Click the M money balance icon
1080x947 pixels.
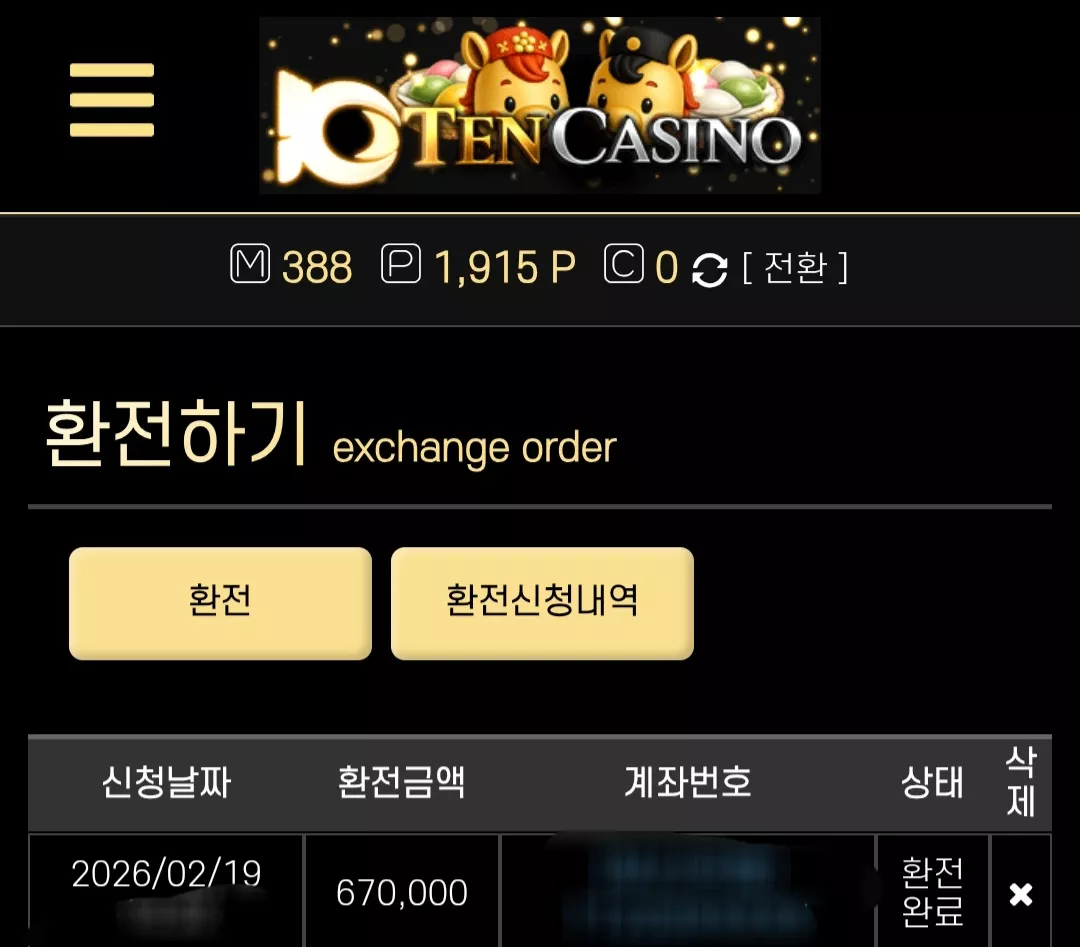[x=249, y=264]
